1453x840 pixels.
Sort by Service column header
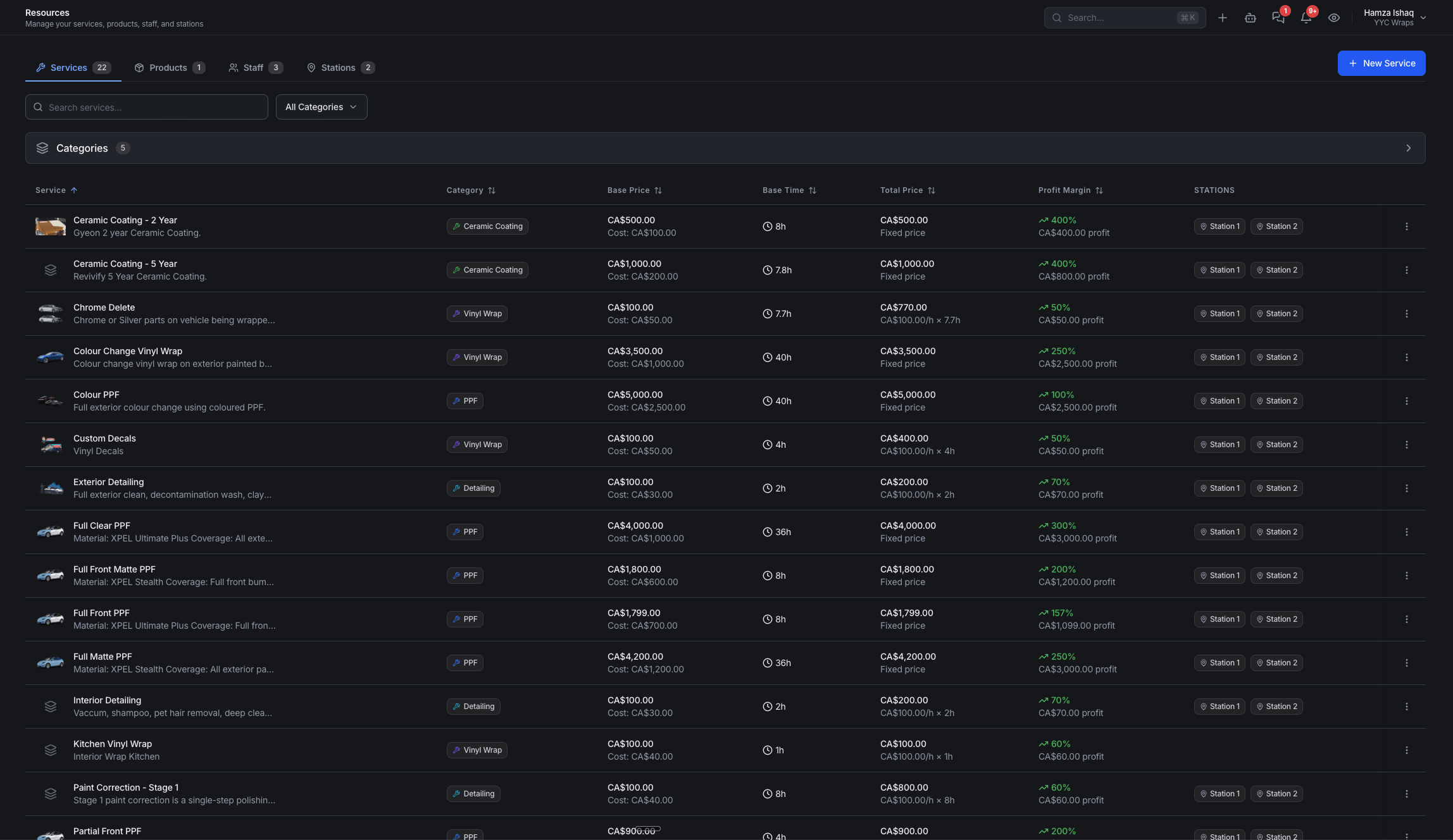click(56, 190)
